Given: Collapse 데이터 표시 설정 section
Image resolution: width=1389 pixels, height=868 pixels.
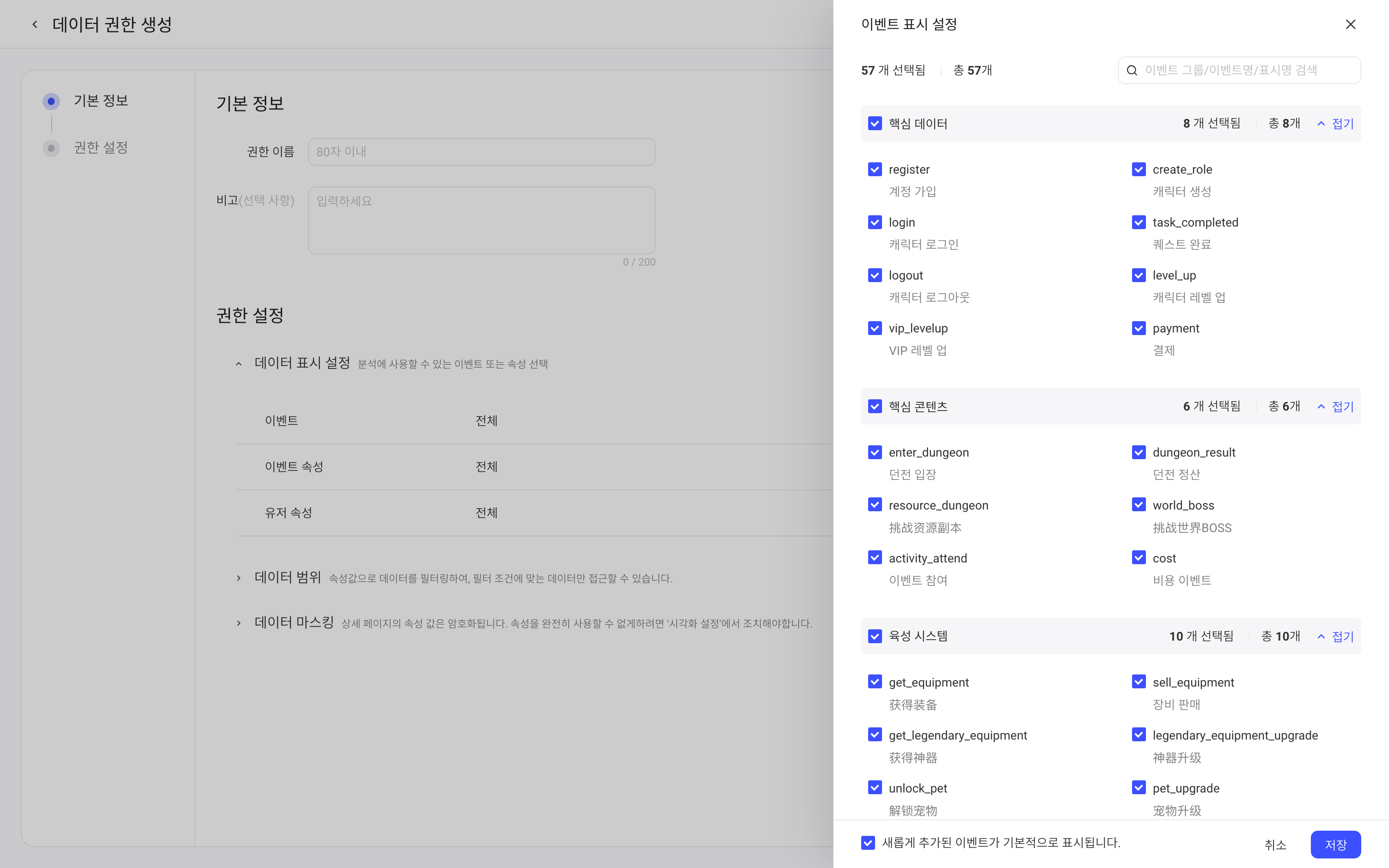Looking at the screenshot, I should coord(239,363).
